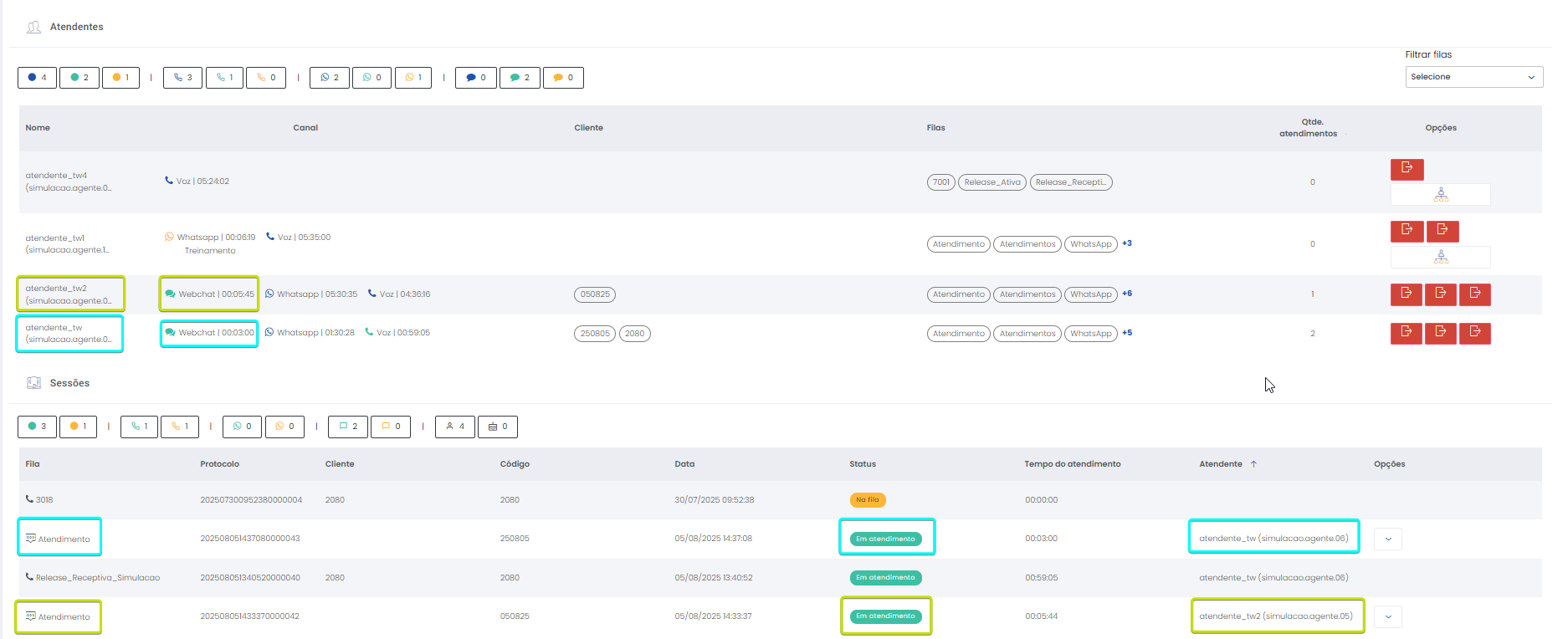Sort sessions by Atendente column header
The height and width of the screenshot is (639, 1568).
tap(1221, 464)
